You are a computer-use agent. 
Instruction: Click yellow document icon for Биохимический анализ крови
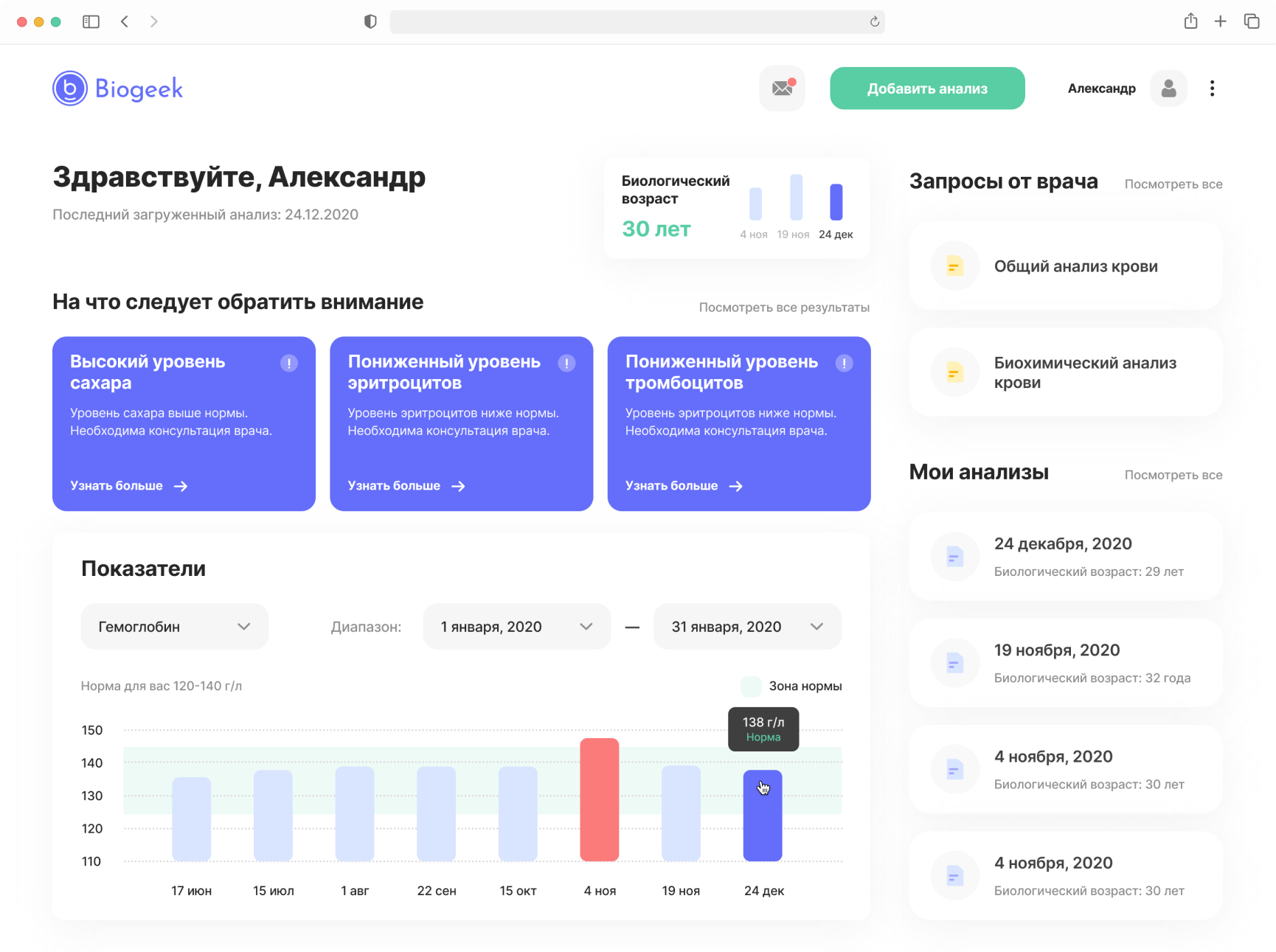[x=954, y=372]
